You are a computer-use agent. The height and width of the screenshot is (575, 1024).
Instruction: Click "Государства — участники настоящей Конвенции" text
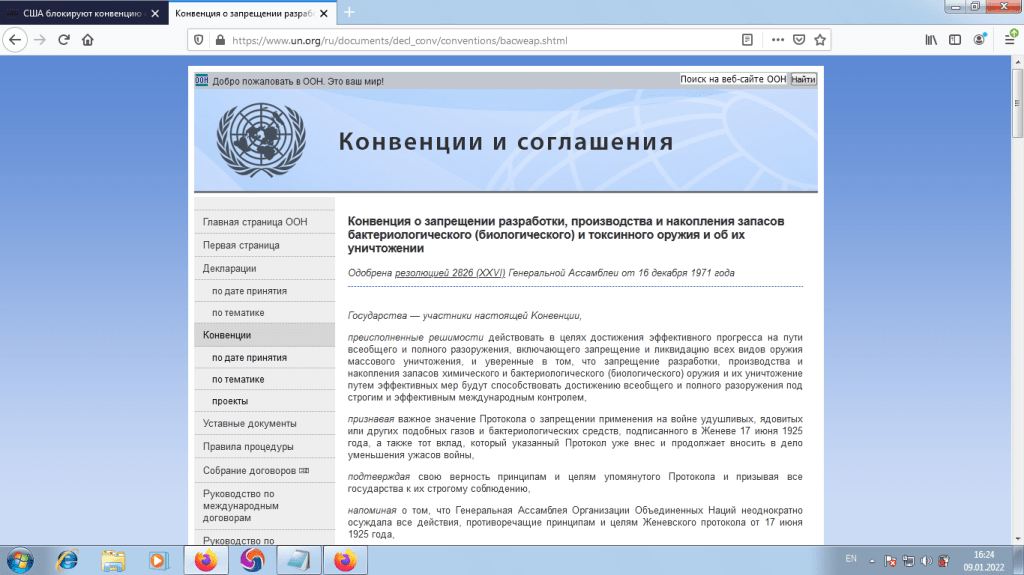[x=464, y=316]
